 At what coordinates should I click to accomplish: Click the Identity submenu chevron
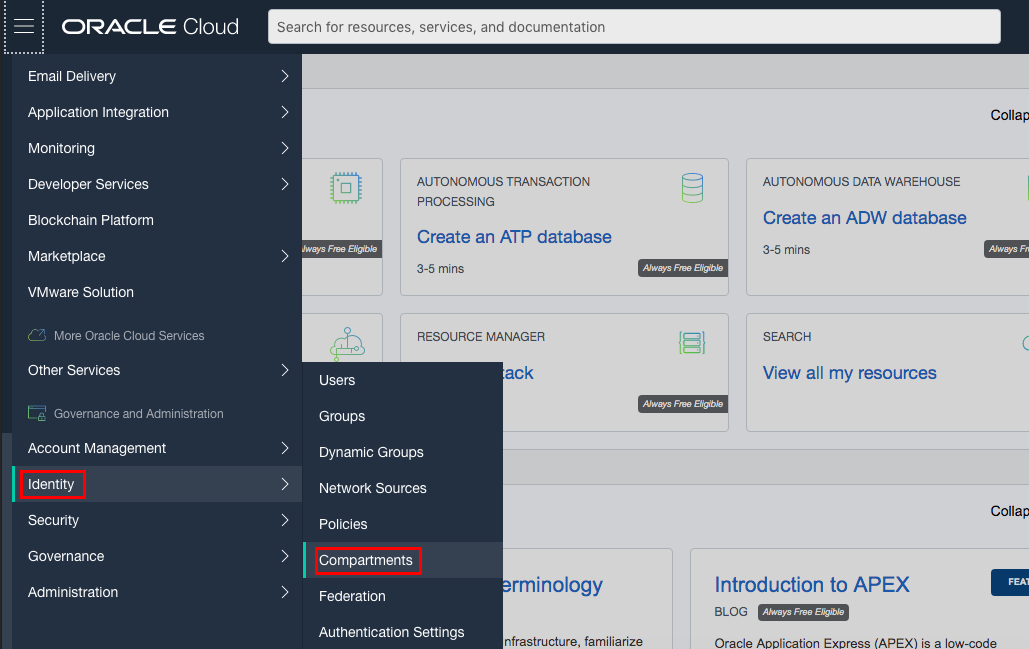click(x=285, y=484)
